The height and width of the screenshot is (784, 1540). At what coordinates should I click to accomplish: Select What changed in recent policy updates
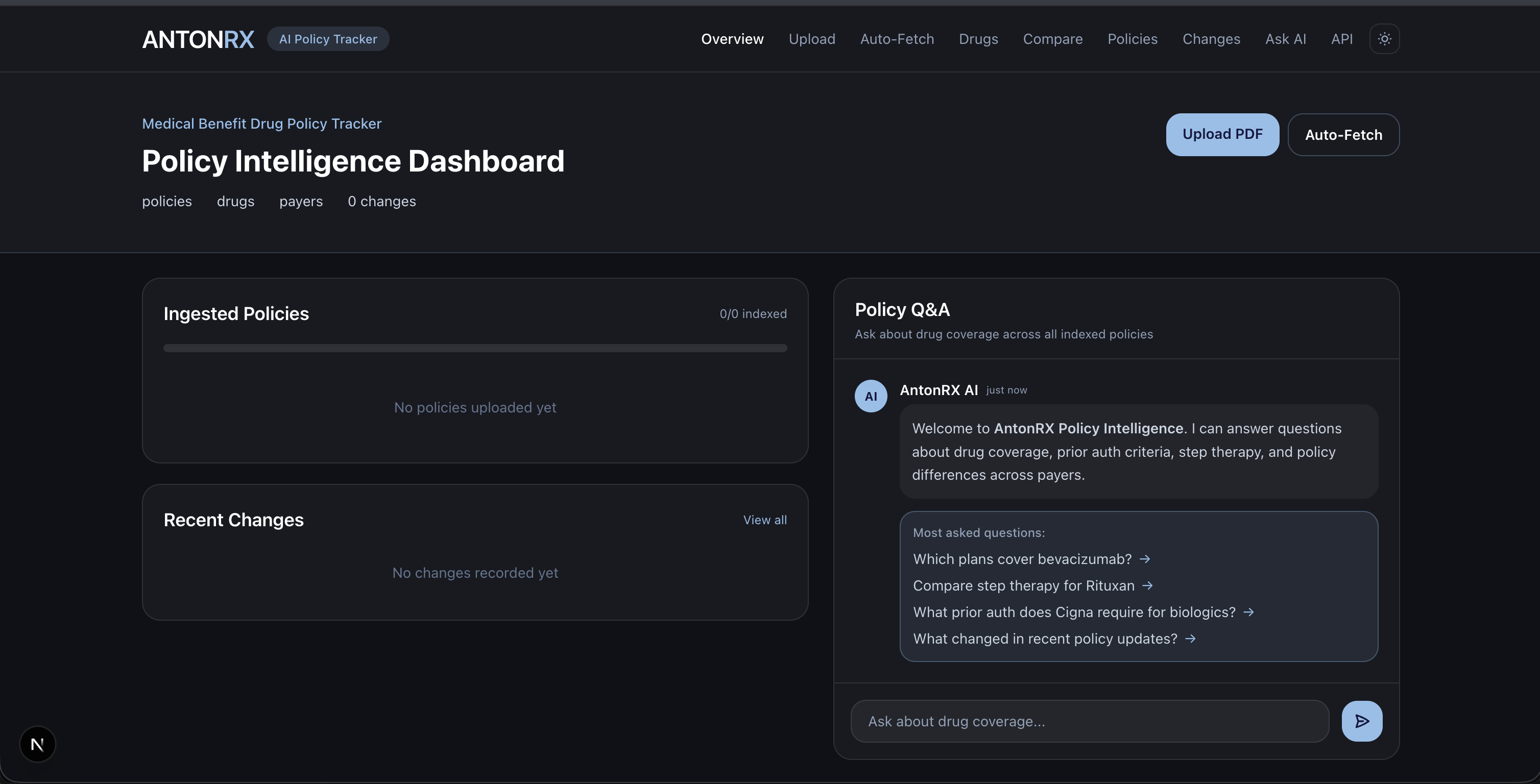click(x=1045, y=639)
